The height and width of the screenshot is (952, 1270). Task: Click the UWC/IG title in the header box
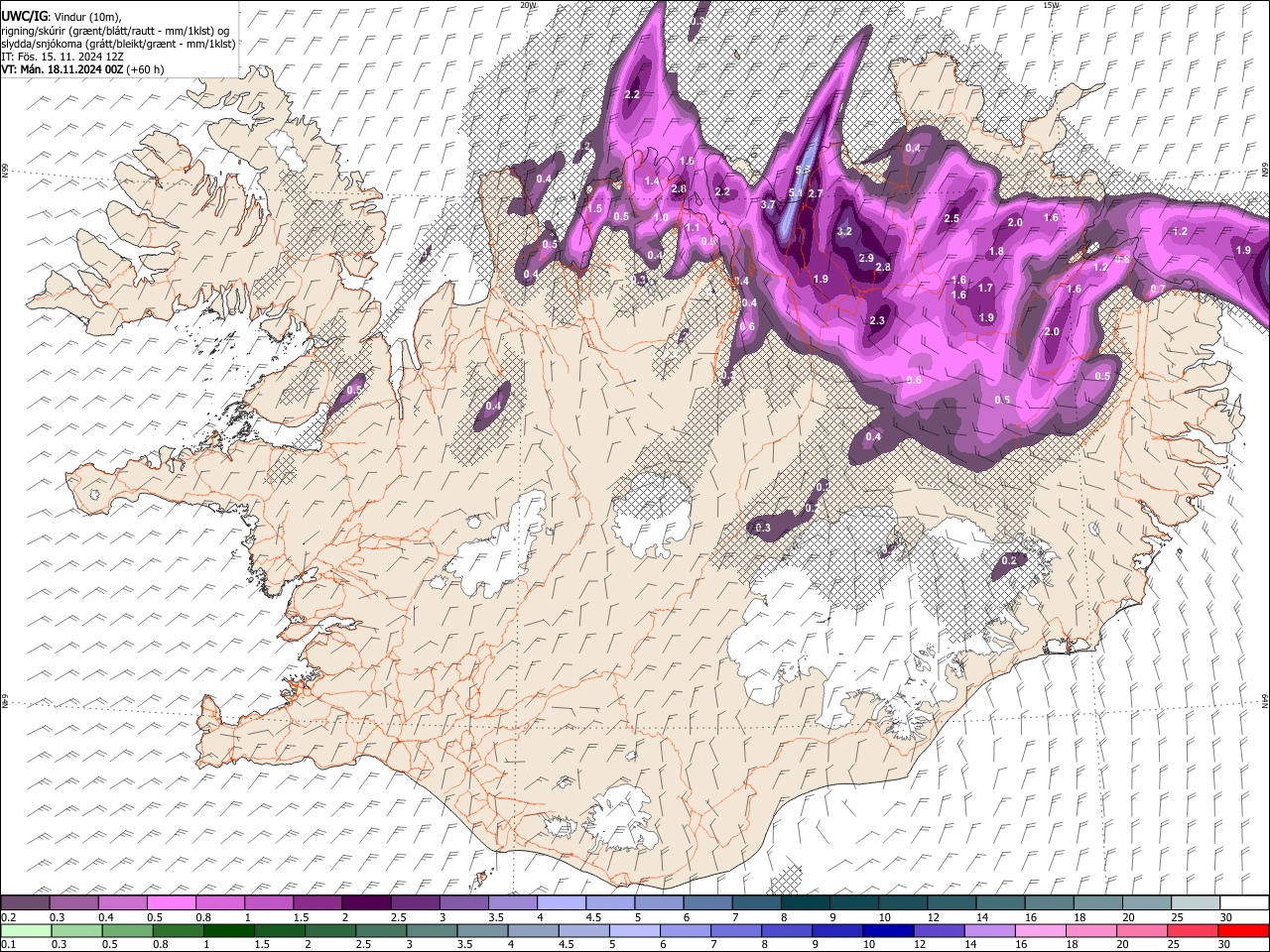(24, 16)
